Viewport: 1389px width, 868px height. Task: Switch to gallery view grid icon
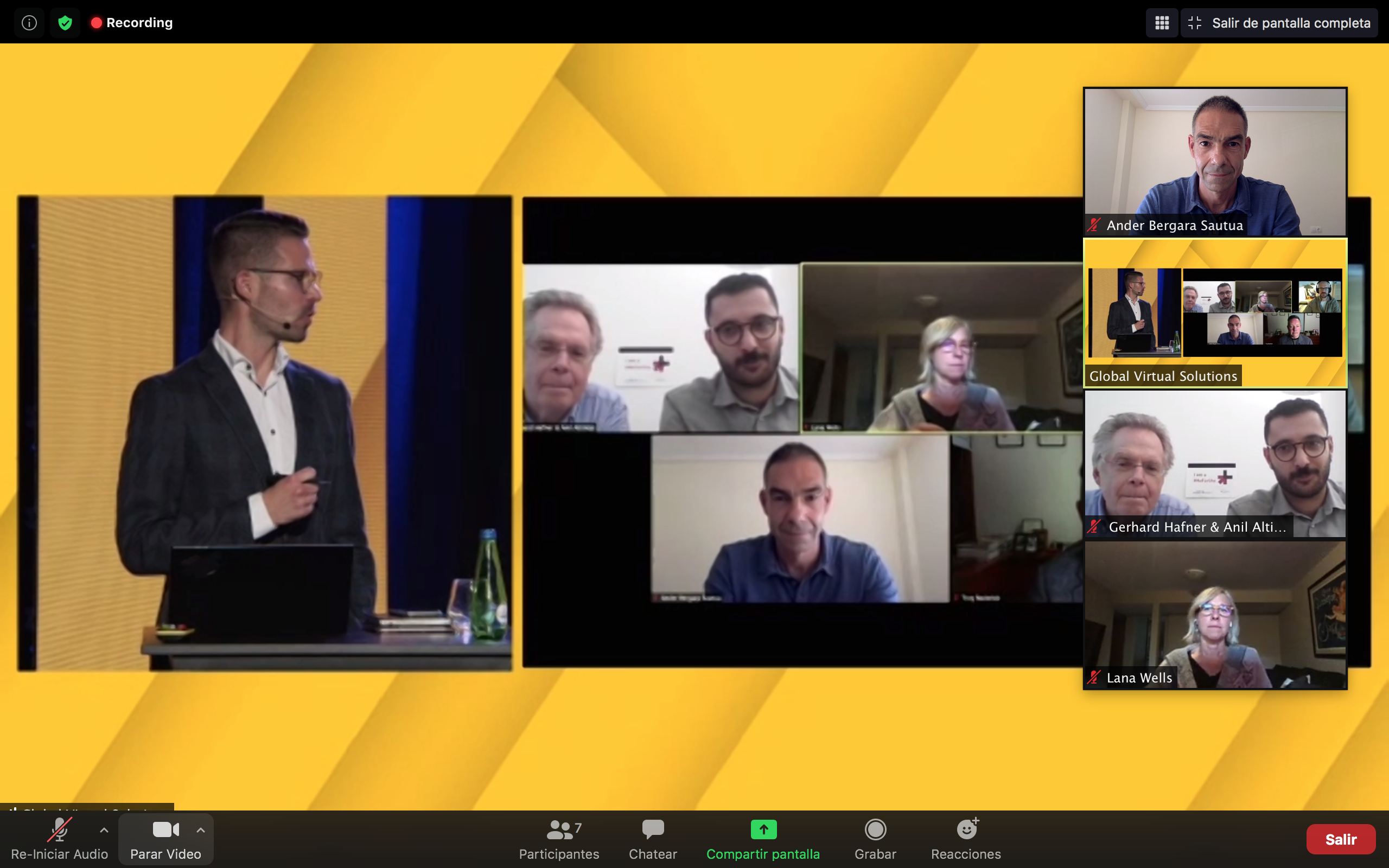1162,22
